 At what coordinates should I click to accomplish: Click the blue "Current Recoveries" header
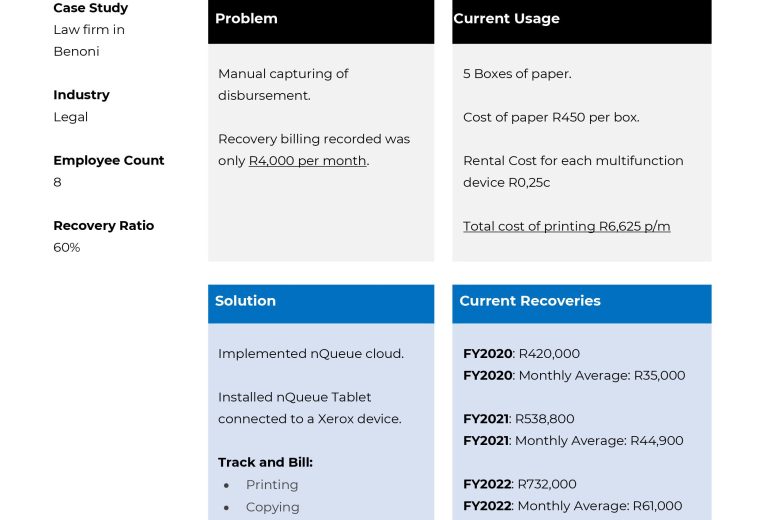581,301
